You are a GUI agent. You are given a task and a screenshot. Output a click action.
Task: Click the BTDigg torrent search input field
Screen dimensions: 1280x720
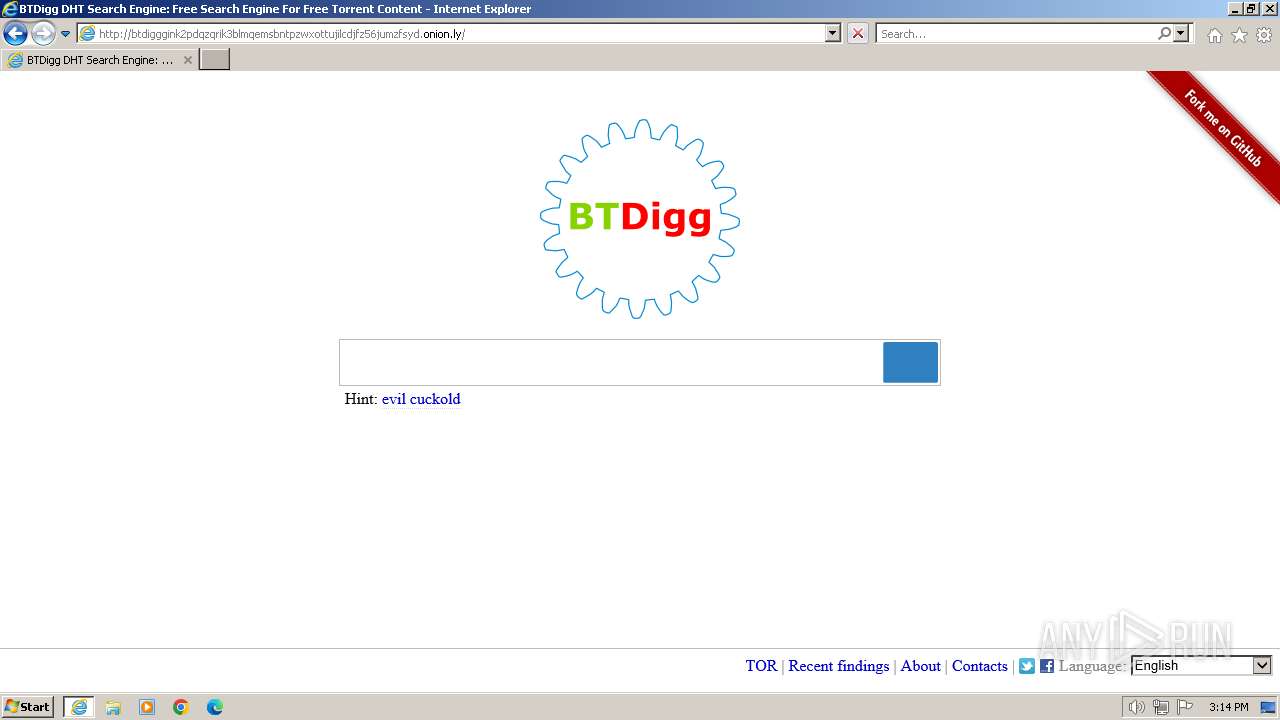pyautogui.click(x=611, y=362)
